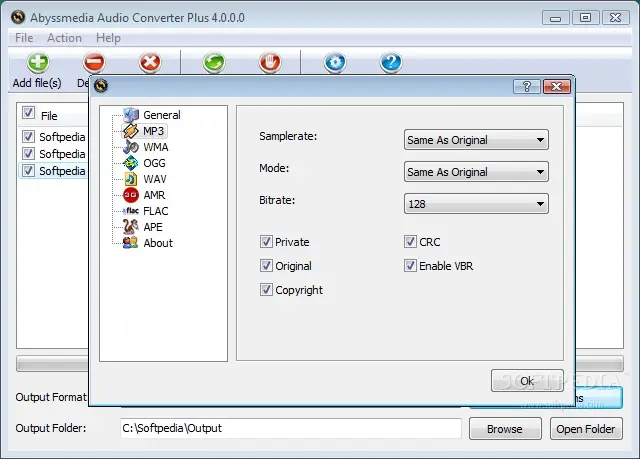640x459 pixels.
Task: Click the red X clear-list icon
Action: (x=150, y=62)
